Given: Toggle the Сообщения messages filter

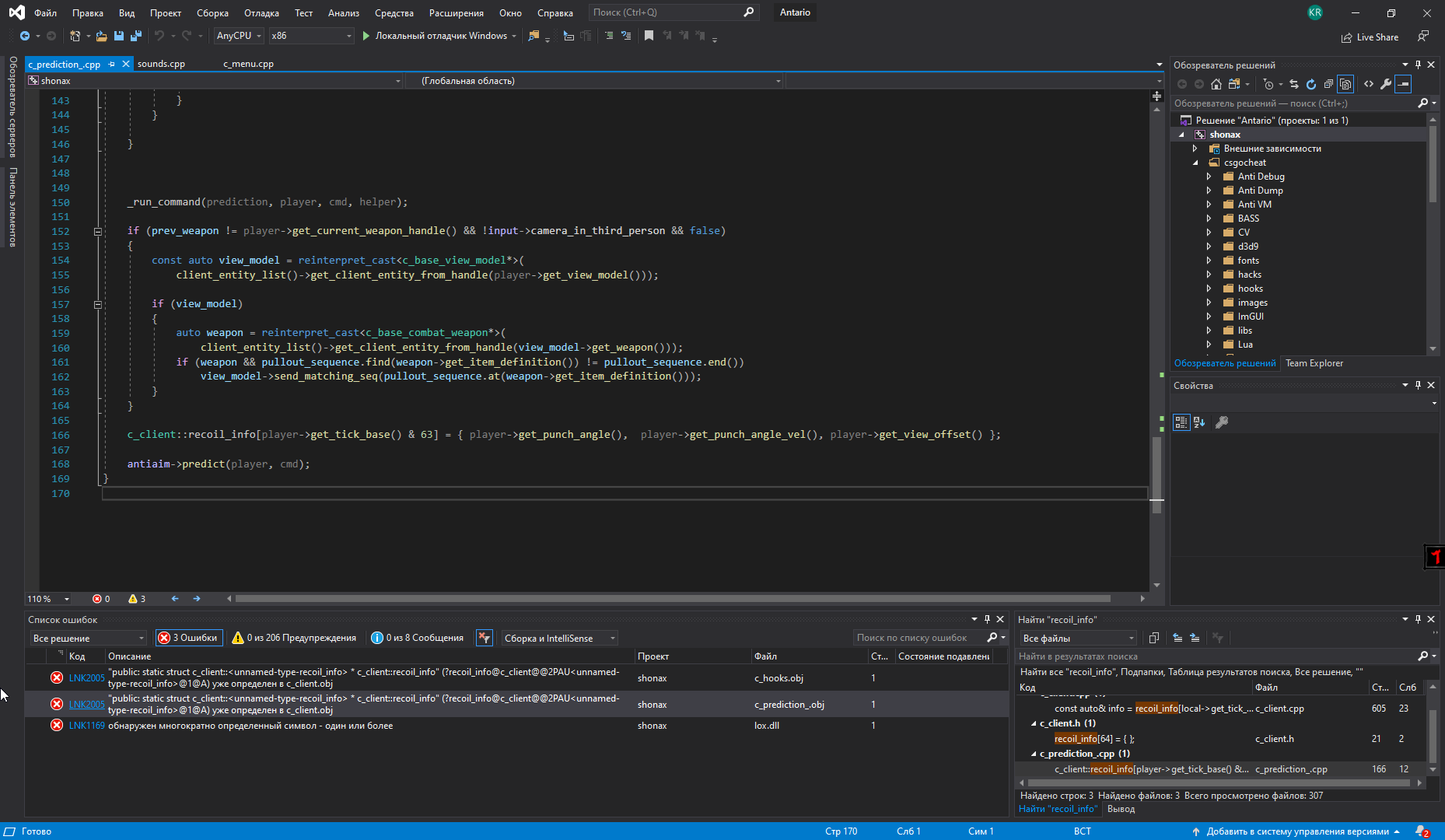Looking at the screenshot, I should pyautogui.click(x=418, y=638).
